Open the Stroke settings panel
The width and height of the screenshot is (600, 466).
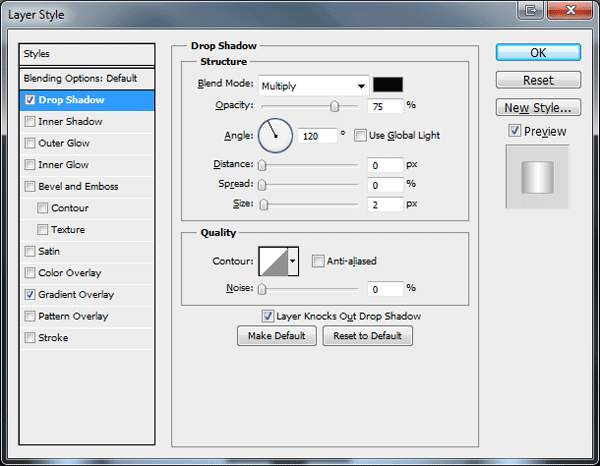click(x=53, y=338)
